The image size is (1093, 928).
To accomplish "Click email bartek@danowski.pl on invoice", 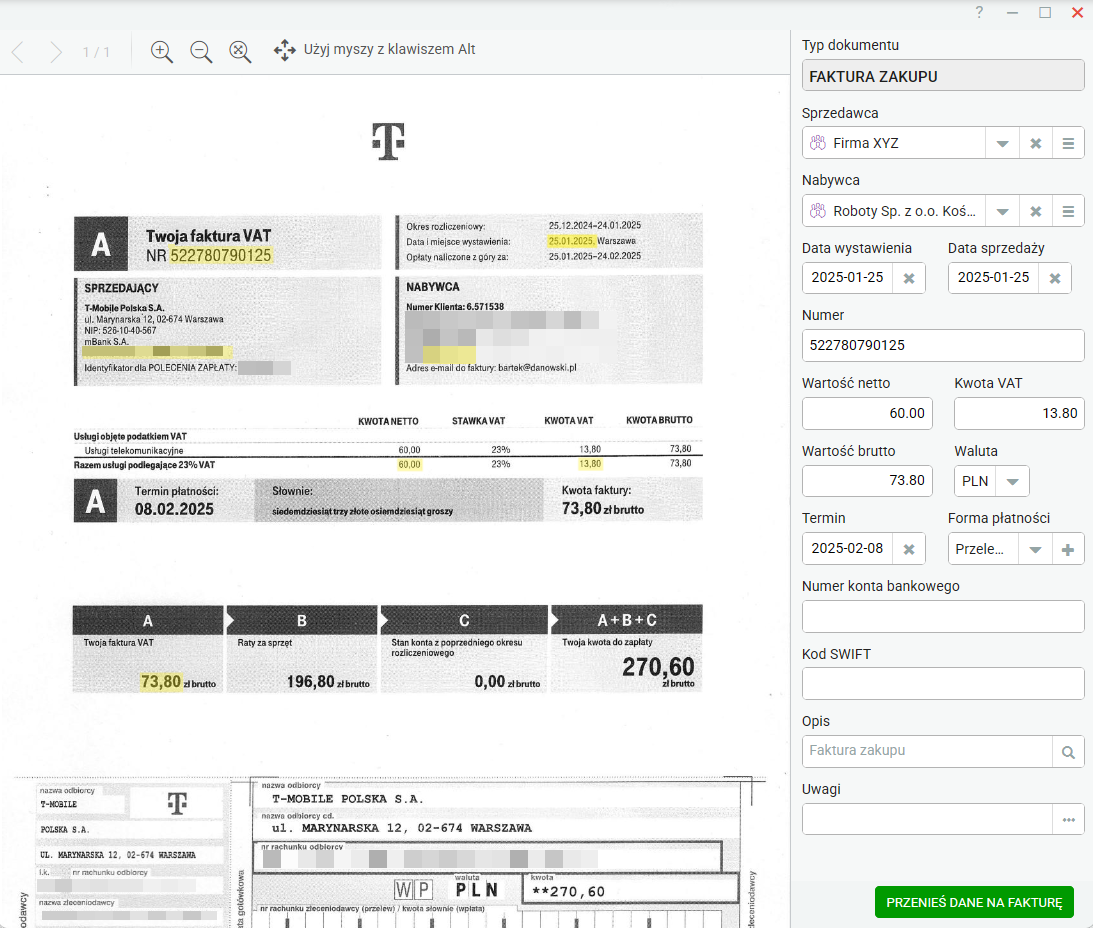I will point(537,367).
